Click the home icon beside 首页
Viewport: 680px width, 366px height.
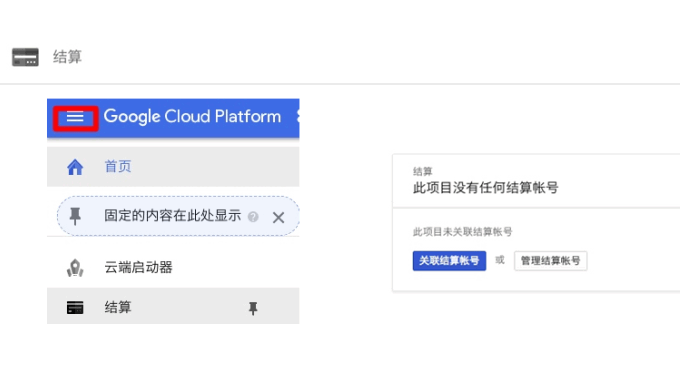tap(75, 167)
